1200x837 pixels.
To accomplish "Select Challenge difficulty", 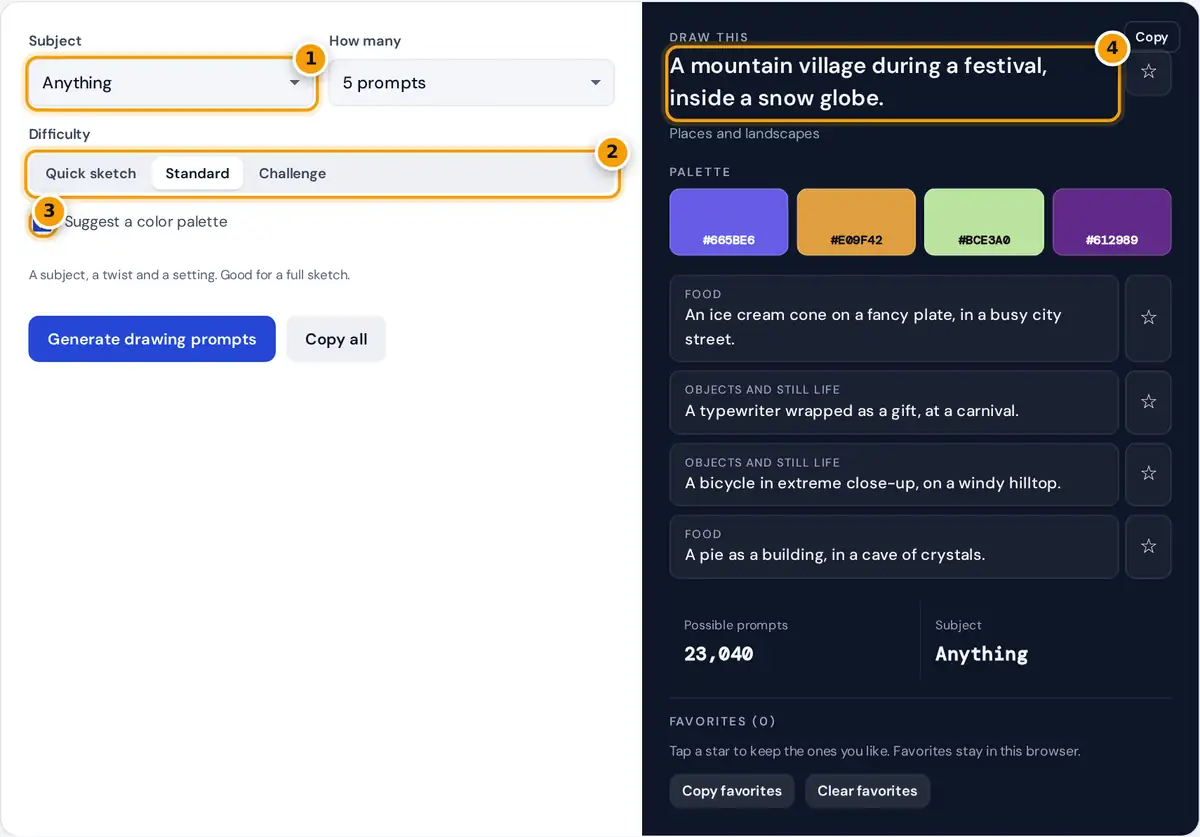I will 292,173.
